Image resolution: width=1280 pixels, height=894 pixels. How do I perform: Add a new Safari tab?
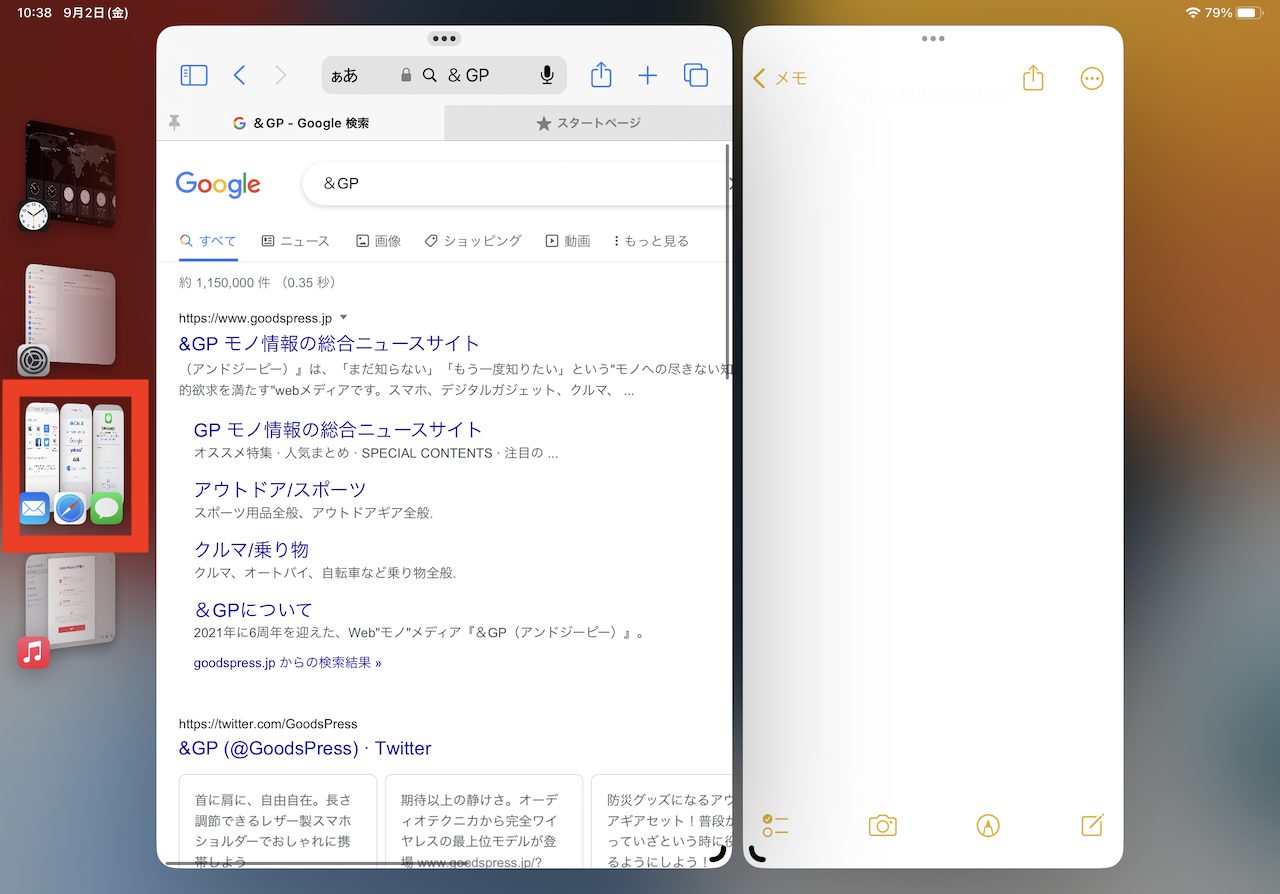click(648, 75)
